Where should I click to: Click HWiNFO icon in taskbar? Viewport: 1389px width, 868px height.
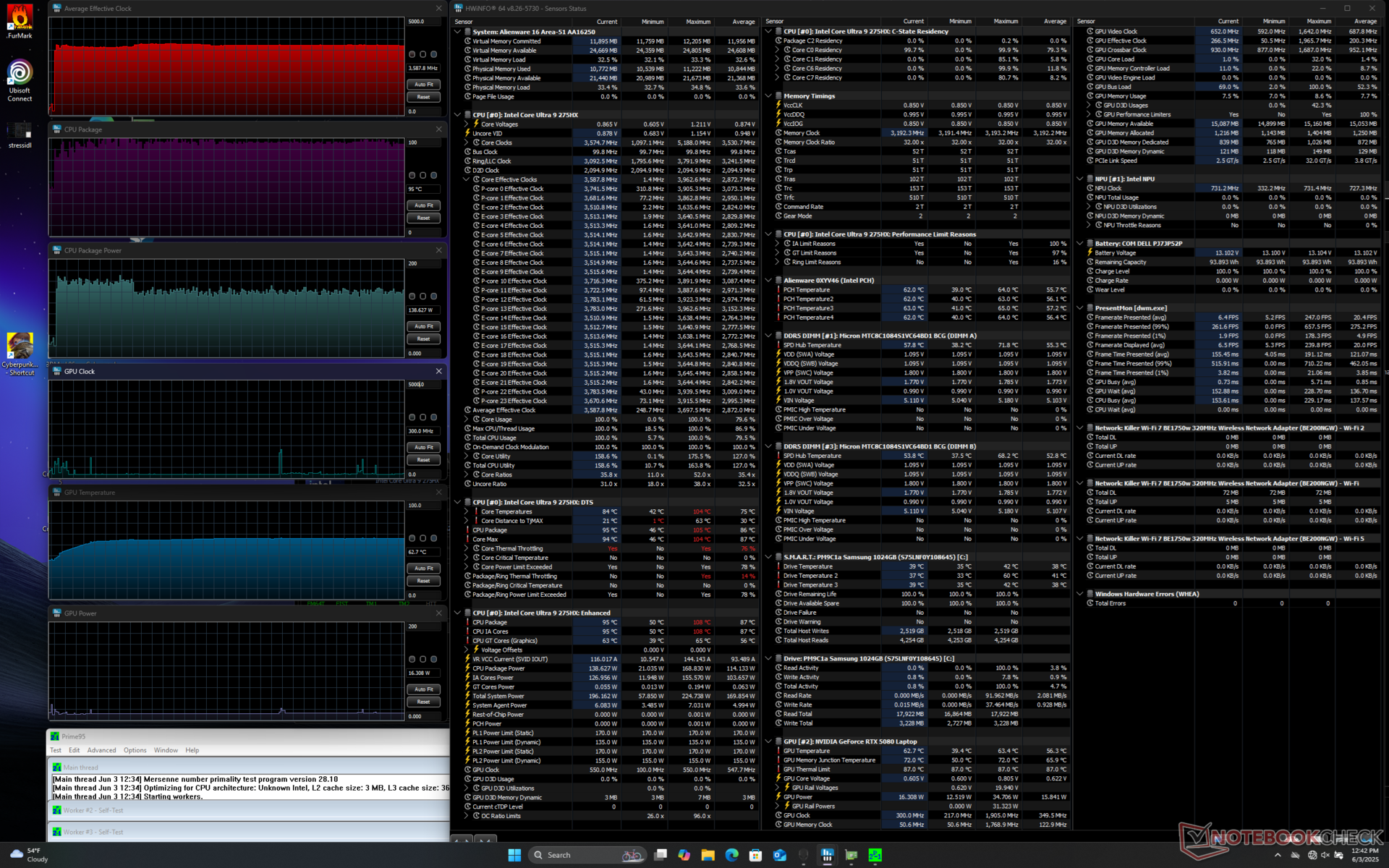pos(827,855)
